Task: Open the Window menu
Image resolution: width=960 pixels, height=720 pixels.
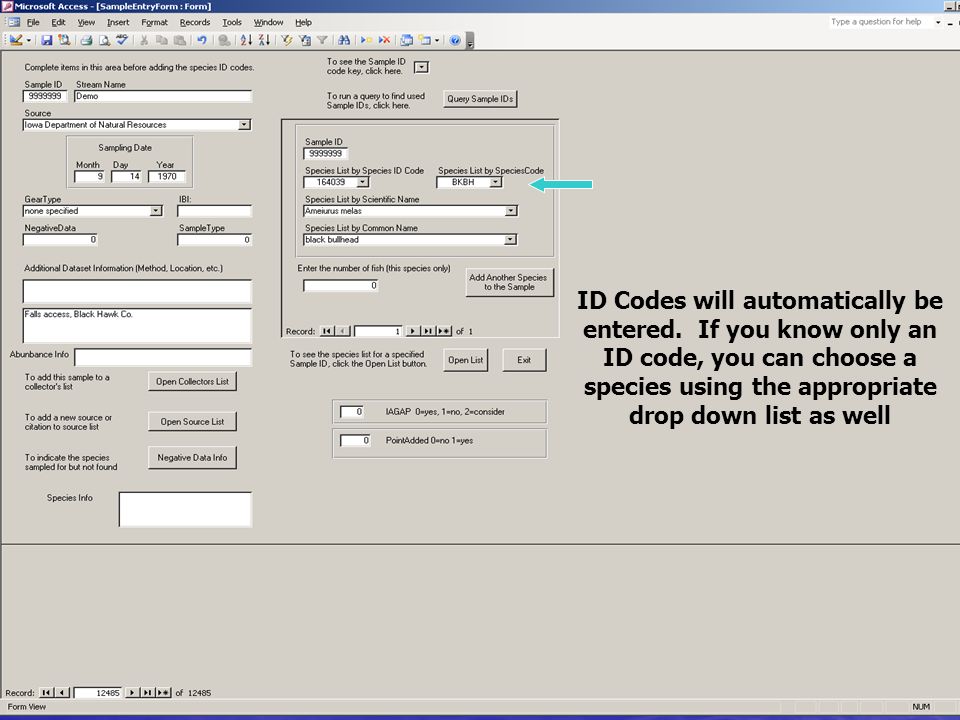Action: pos(268,22)
